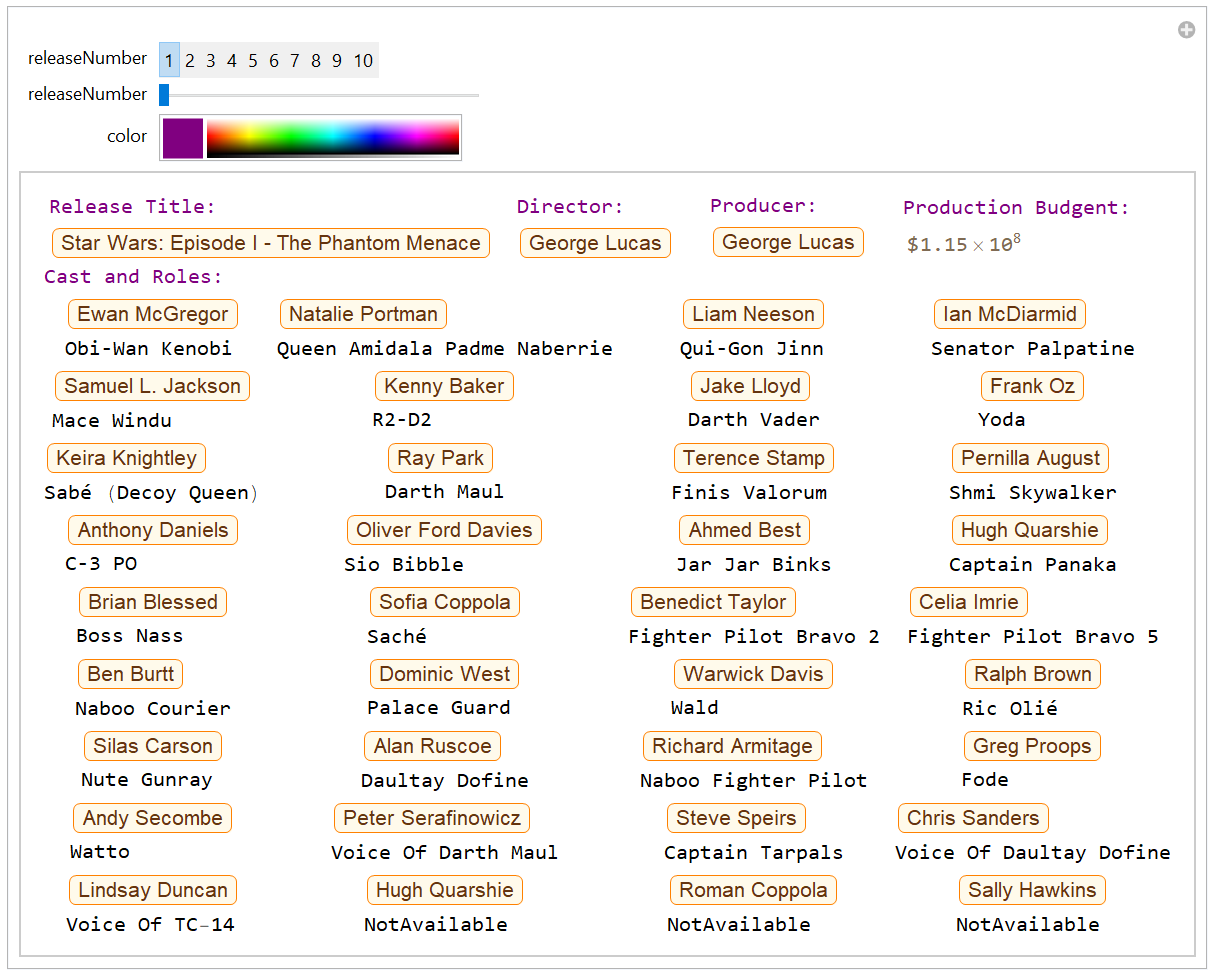Click the Cast and Roles heading
The width and height of the screenshot is (1213, 975).
click(133, 277)
